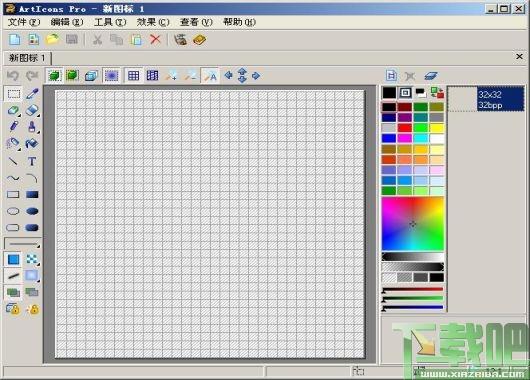Choose the filled ellipse tool

coord(32,211)
